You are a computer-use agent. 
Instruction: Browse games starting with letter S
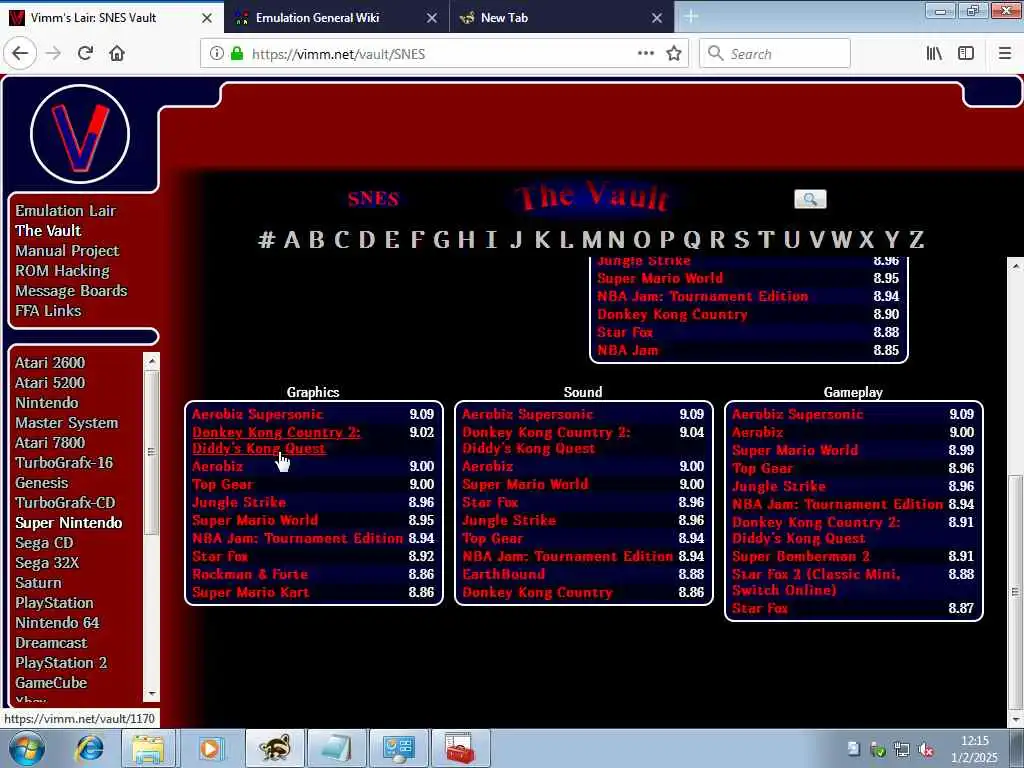tap(741, 240)
